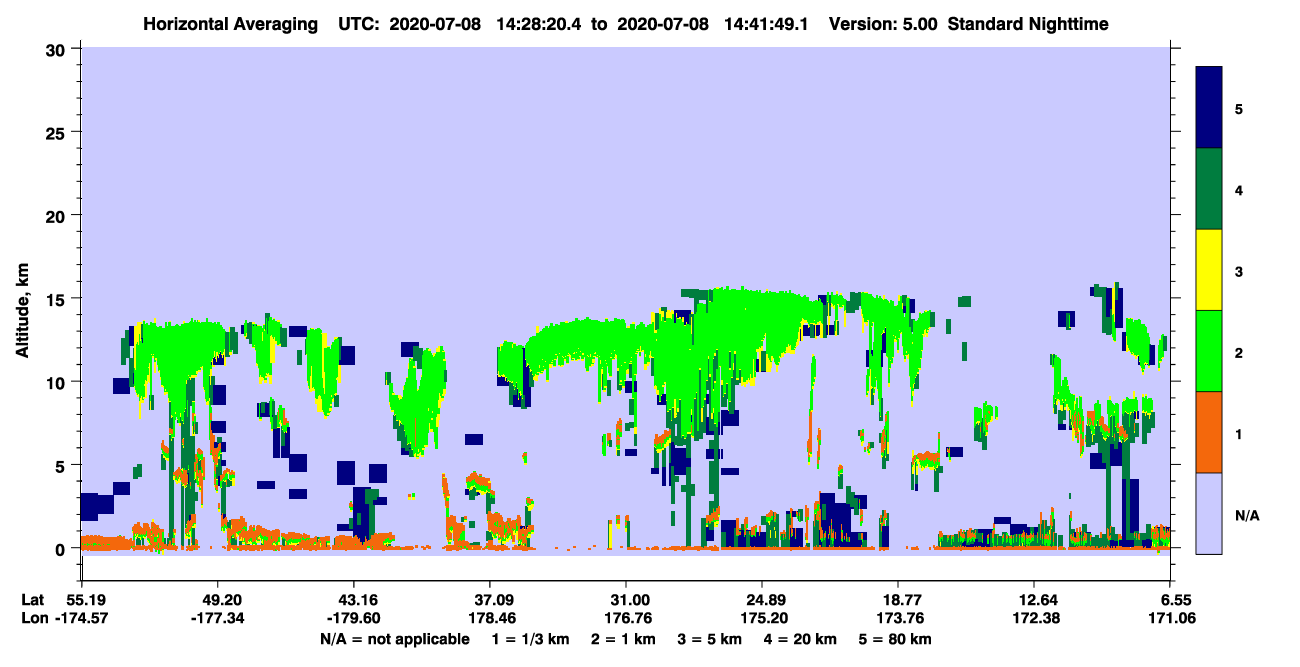Screen dimensions: 1300x667
Task: Click the dark green level 4 legend swatch
Action: (x=1209, y=189)
